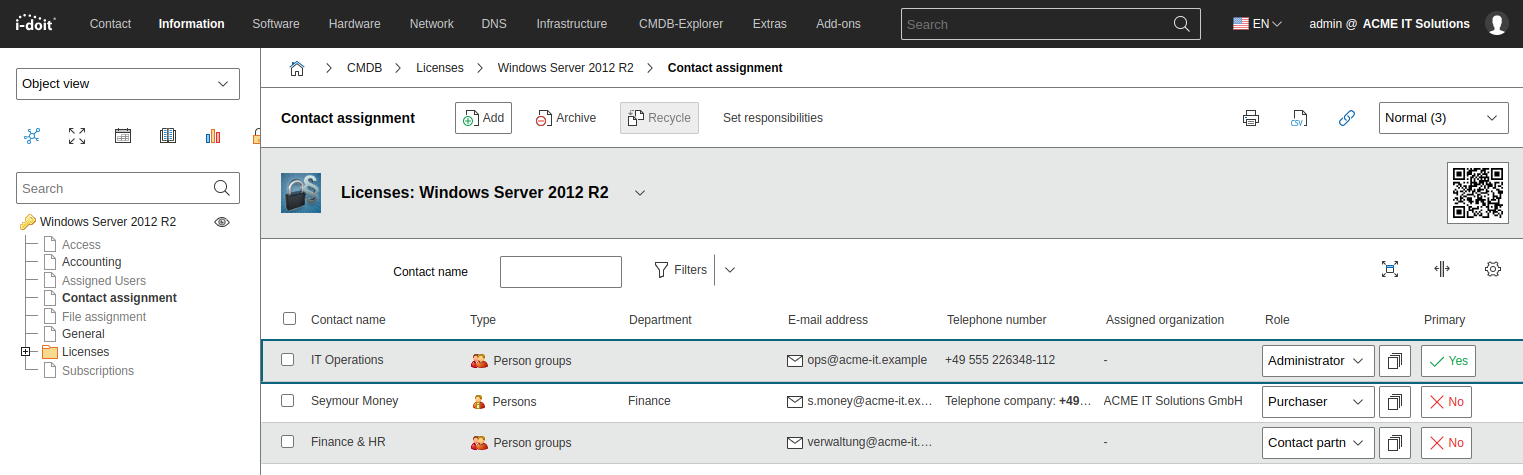1523x475 pixels.
Task: Expand the chevron beside Licenses title
Action: pos(640,193)
